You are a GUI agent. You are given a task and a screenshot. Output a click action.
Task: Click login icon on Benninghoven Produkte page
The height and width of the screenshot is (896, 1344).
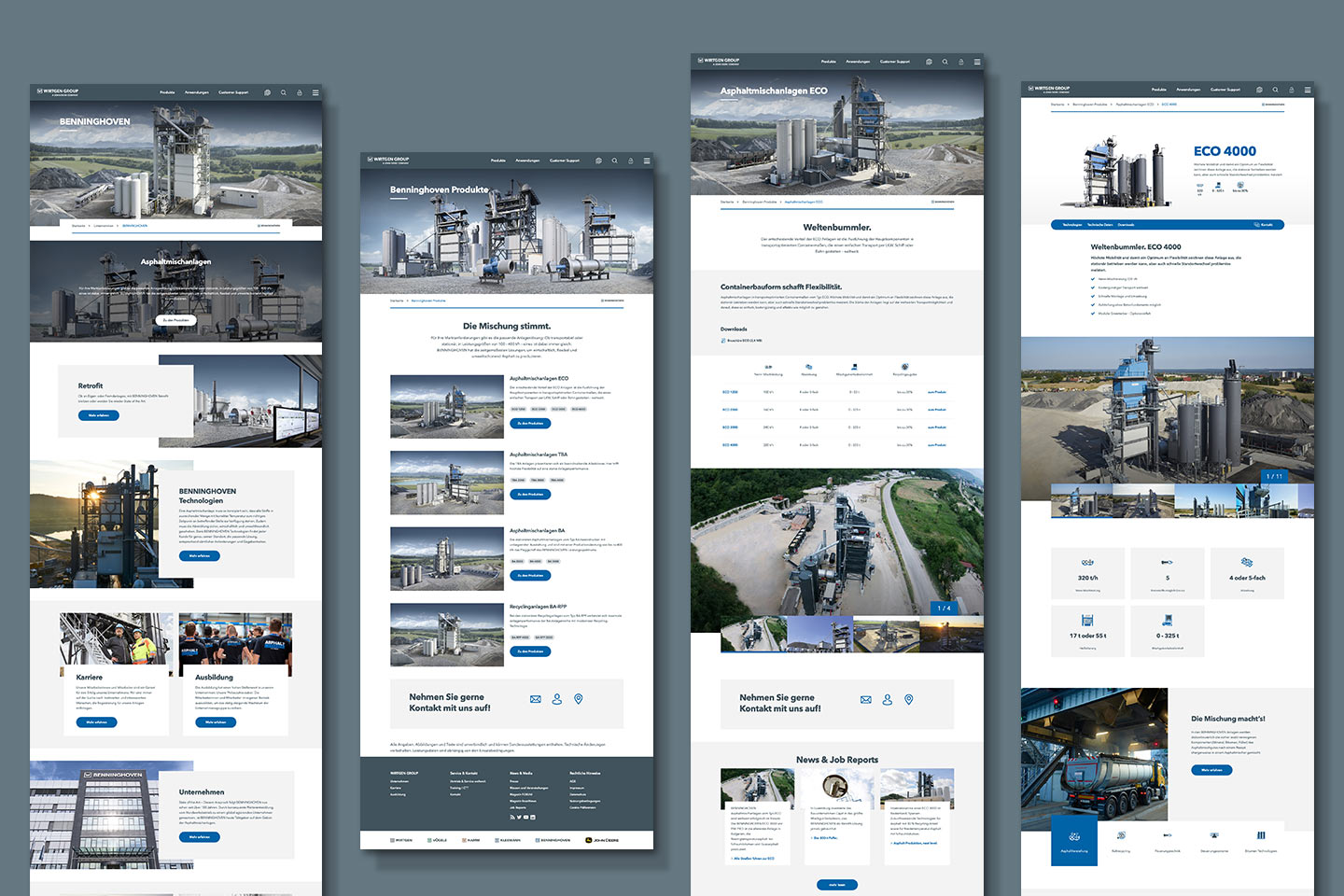point(631,161)
